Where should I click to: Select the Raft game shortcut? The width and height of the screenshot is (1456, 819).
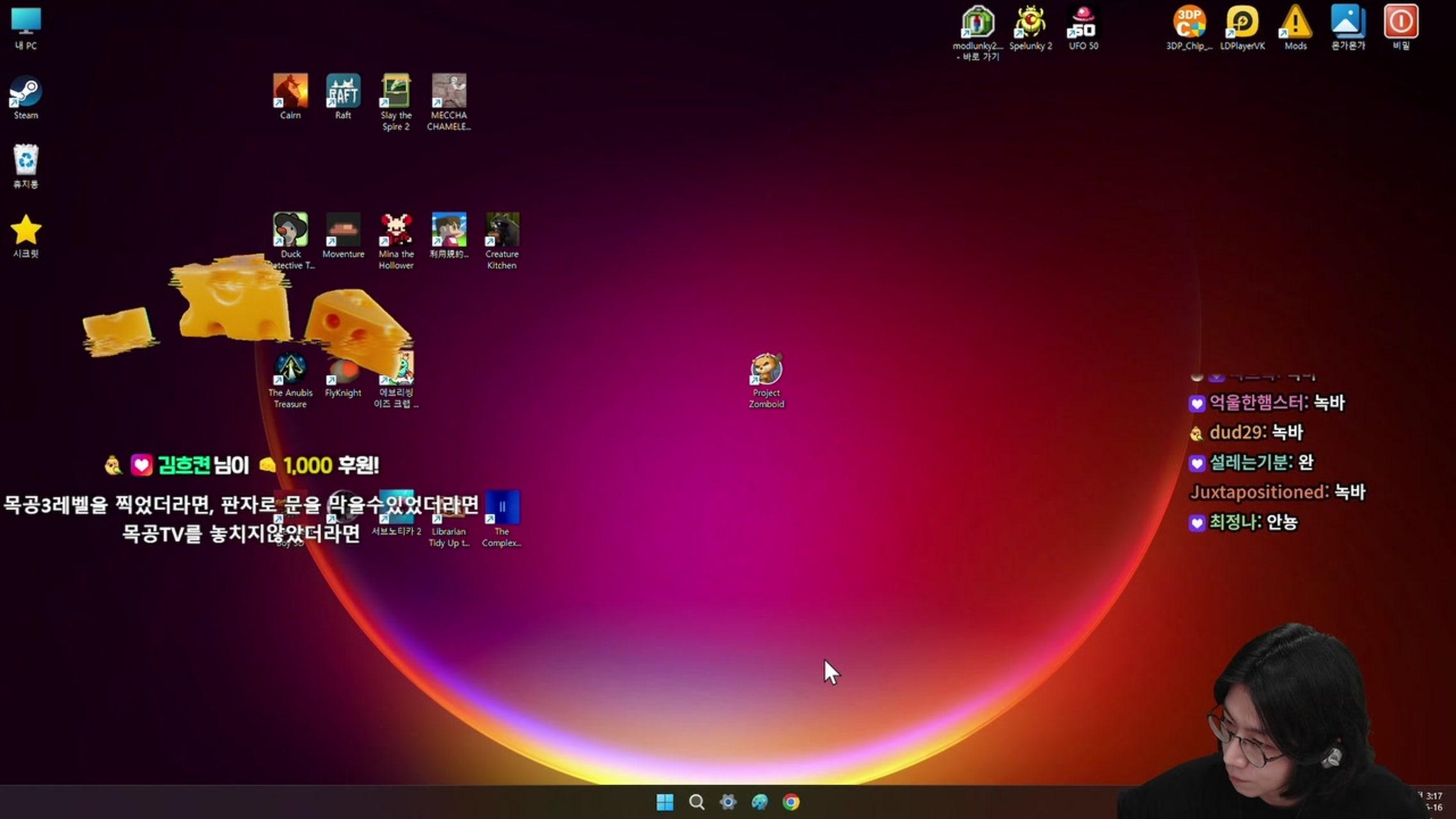coord(344,97)
